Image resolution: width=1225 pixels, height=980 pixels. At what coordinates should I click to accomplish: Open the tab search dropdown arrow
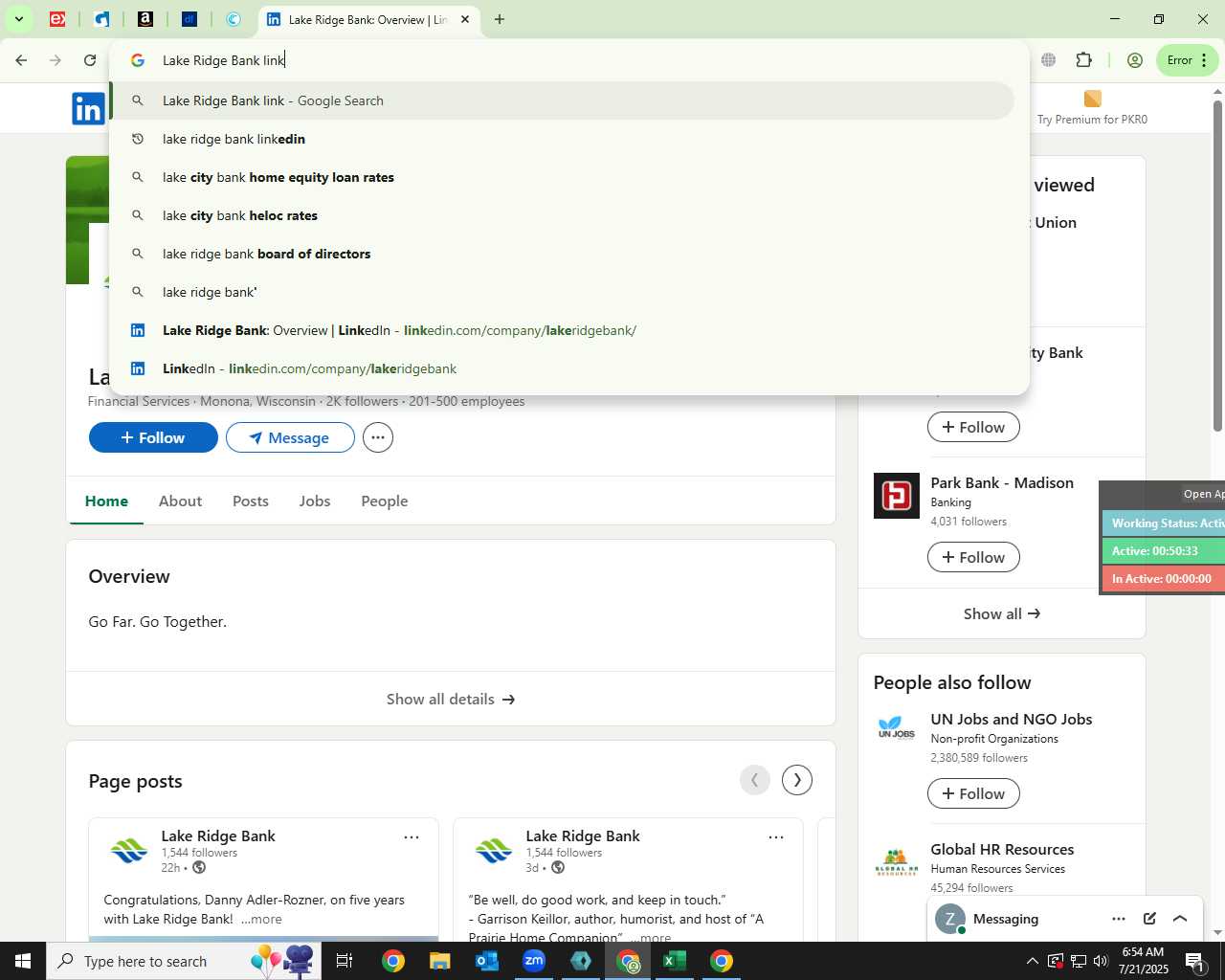18,19
